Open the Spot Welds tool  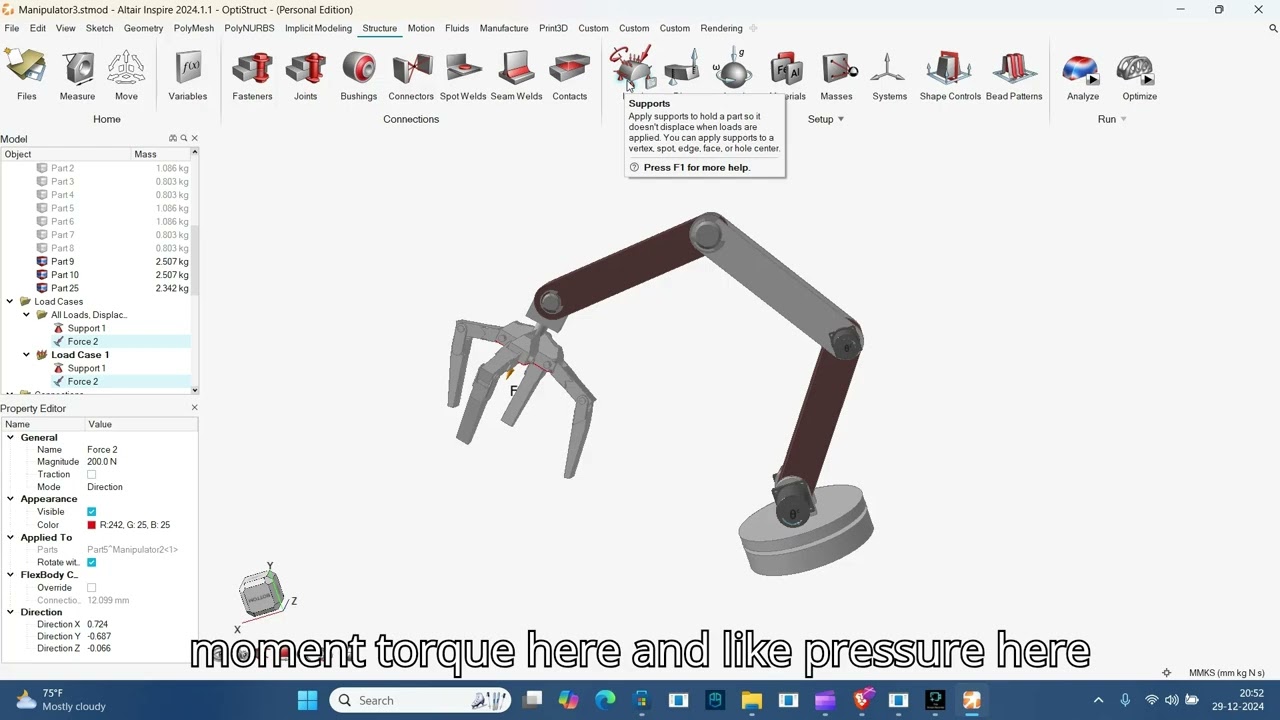(x=463, y=75)
